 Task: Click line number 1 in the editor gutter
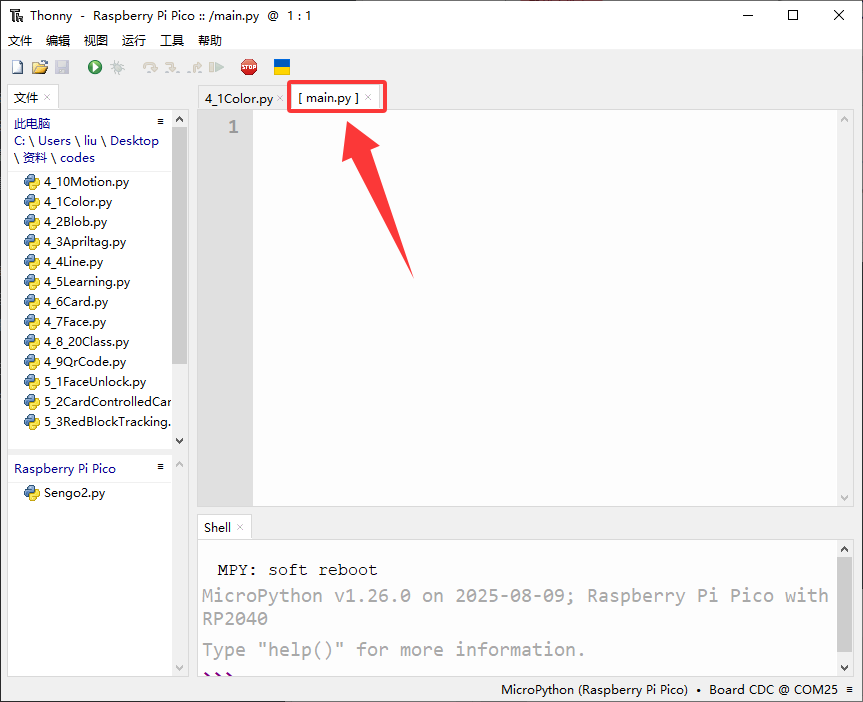coord(233,127)
